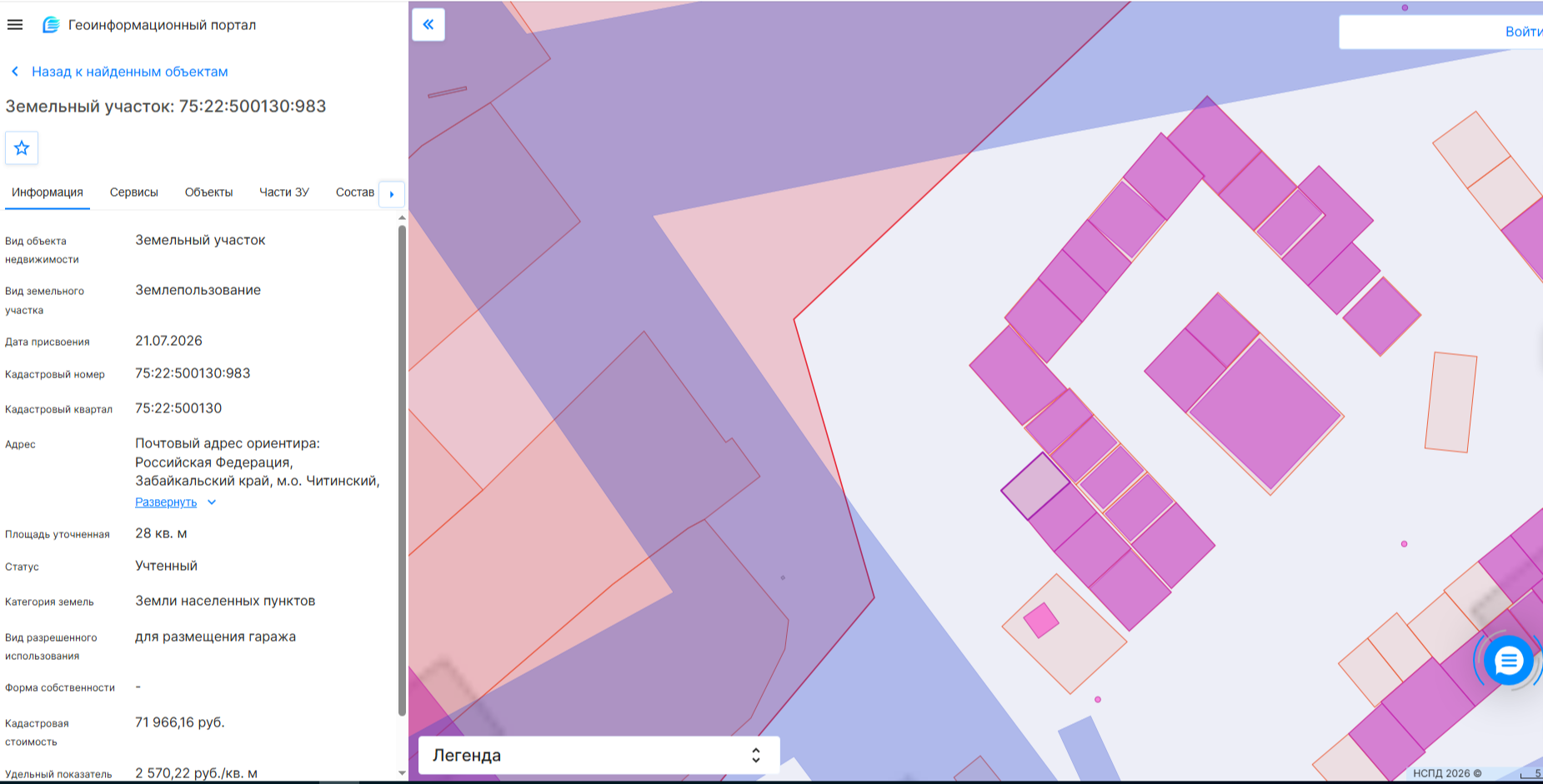The image size is (1543, 784).
Task: Open the hamburger main menu
Action: click(15, 25)
